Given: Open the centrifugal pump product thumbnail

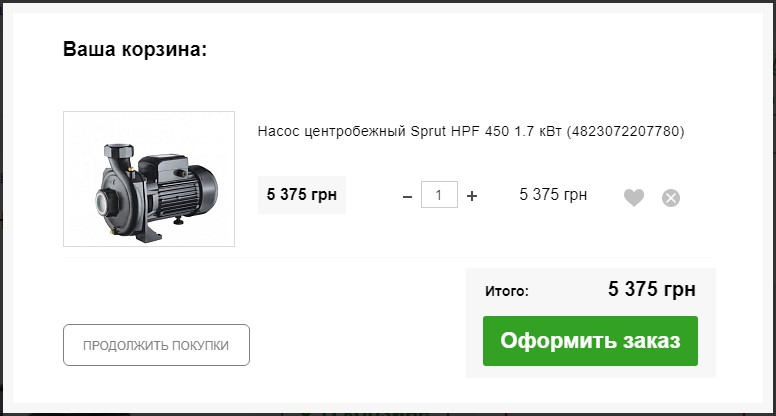Looking at the screenshot, I should (x=149, y=179).
